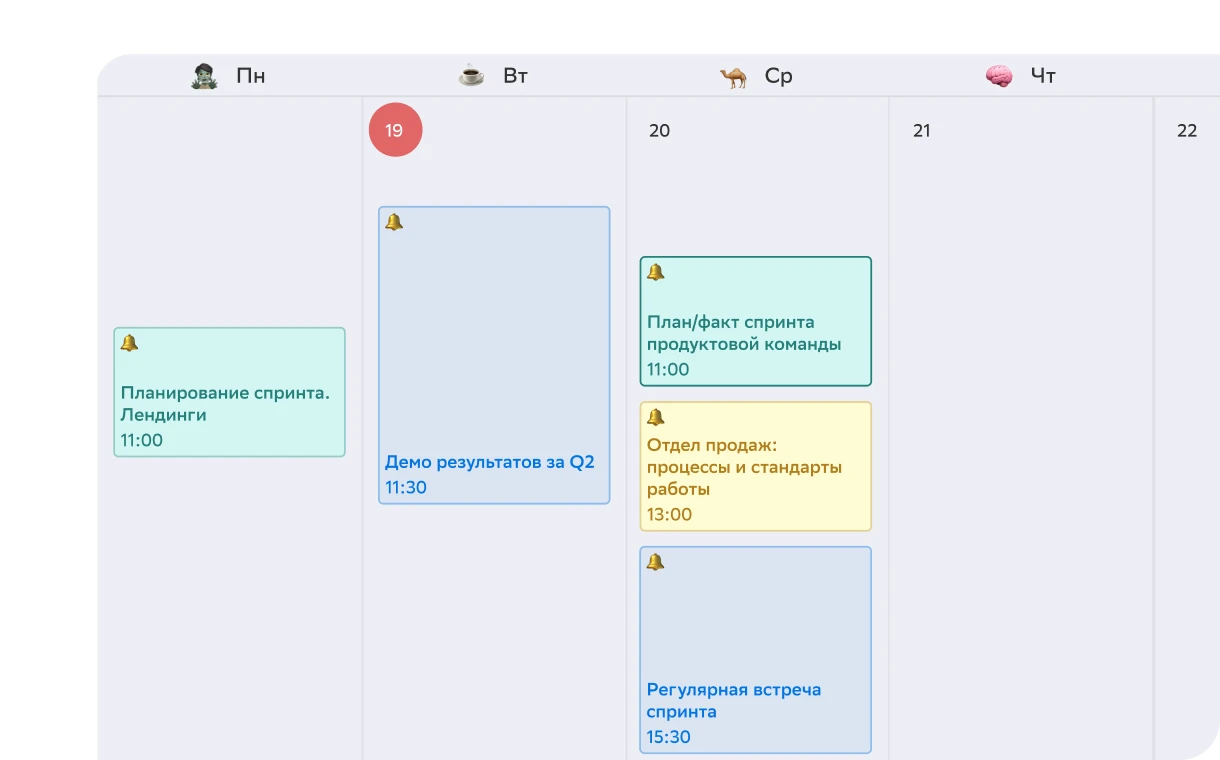1220x760 pixels.
Task: Click the zombie emoji beside Пн header
Action: click(204, 76)
